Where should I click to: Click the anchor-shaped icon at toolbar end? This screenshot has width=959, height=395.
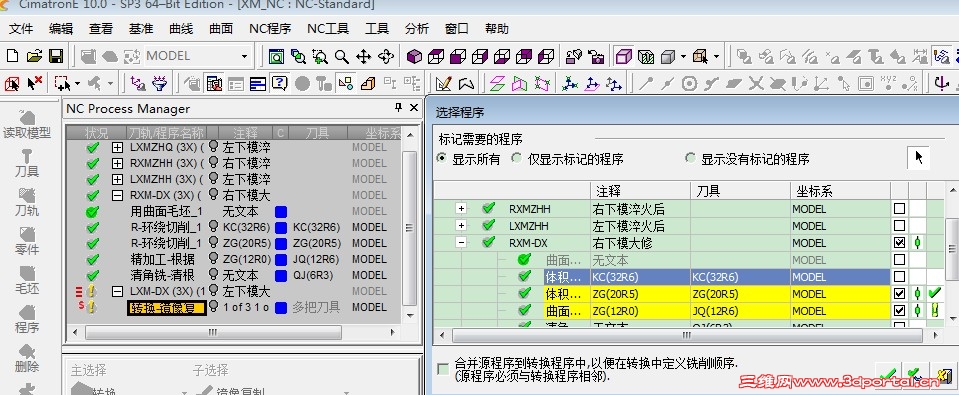tap(942, 83)
